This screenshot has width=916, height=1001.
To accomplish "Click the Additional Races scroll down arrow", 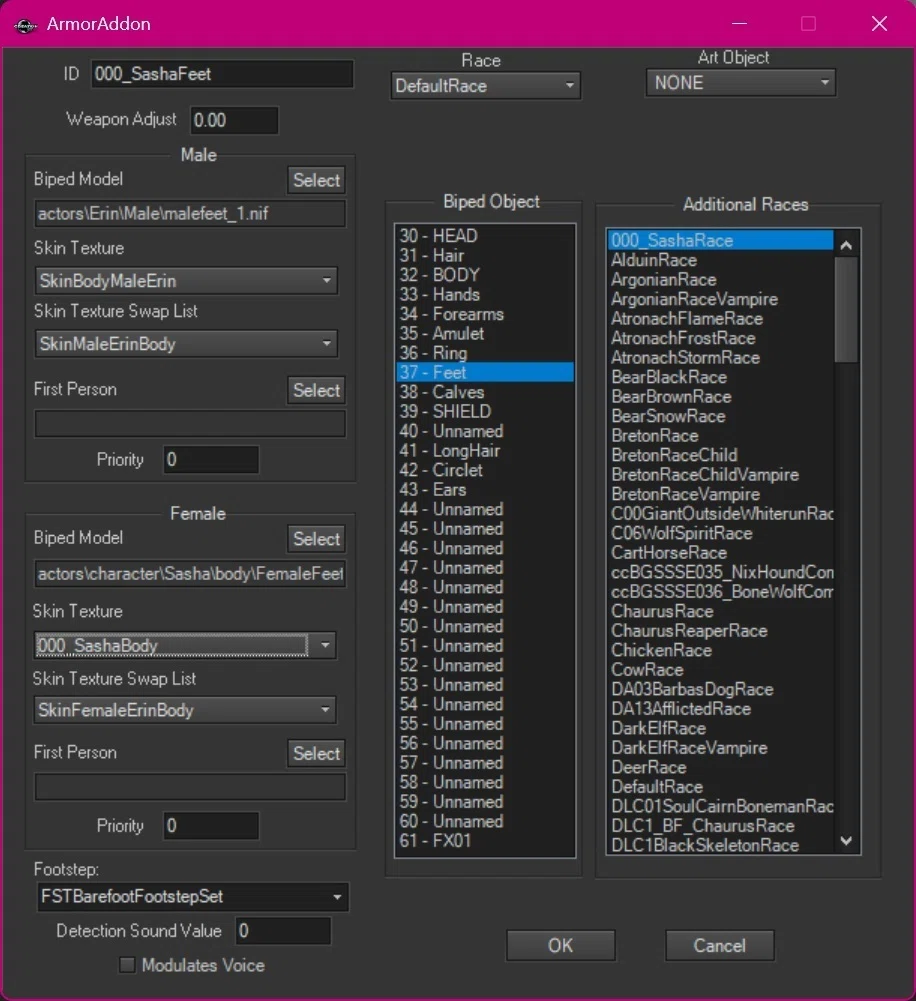I will click(x=846, y=841).
